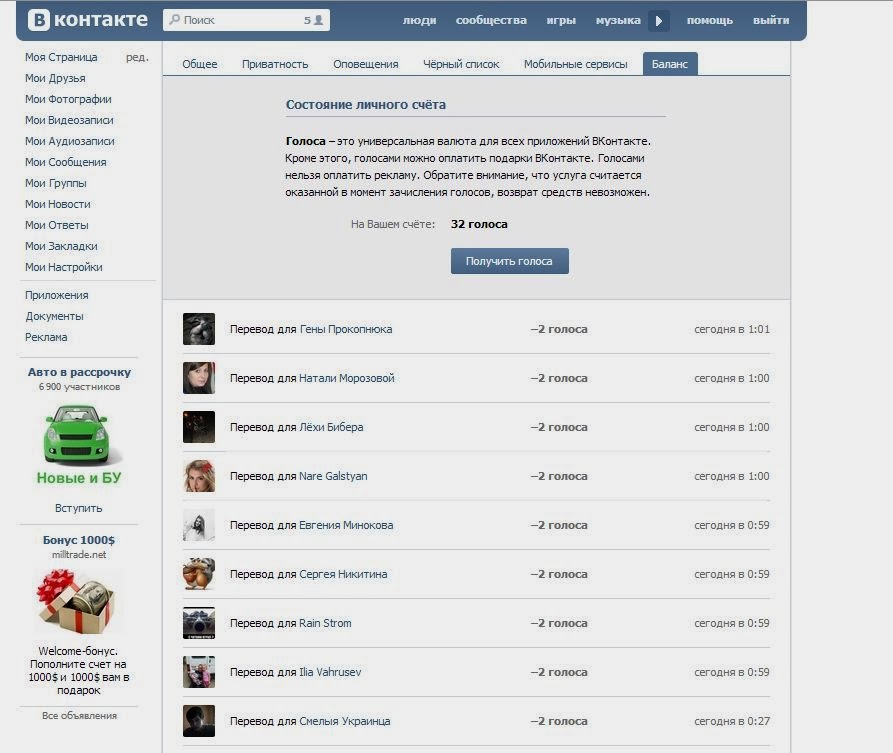The width and height of the screenshot is (893, 753).
Task: Open profile link Евгения Минокова
Action: point(346,525)
